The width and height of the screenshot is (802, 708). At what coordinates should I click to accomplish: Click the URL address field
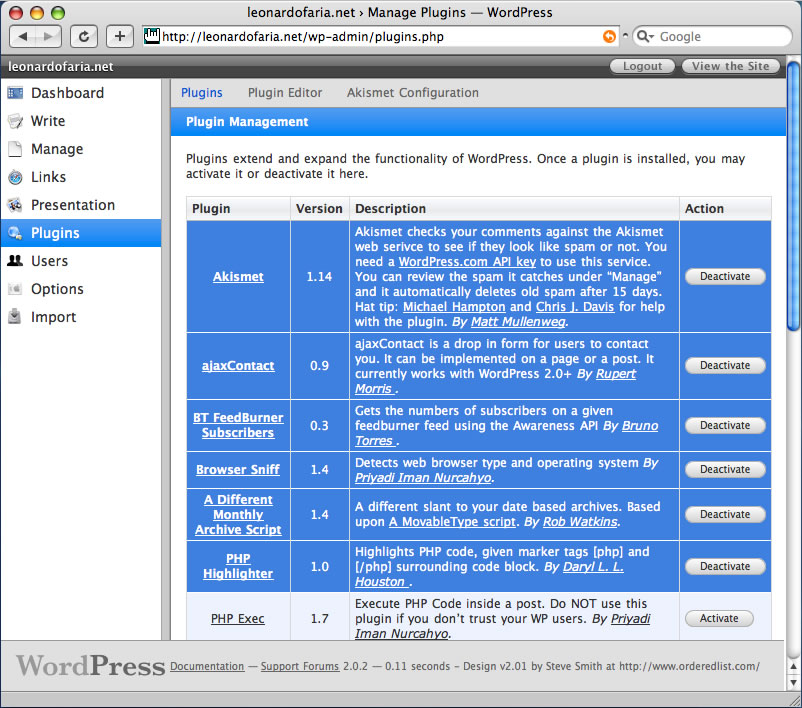coord(381,36)
